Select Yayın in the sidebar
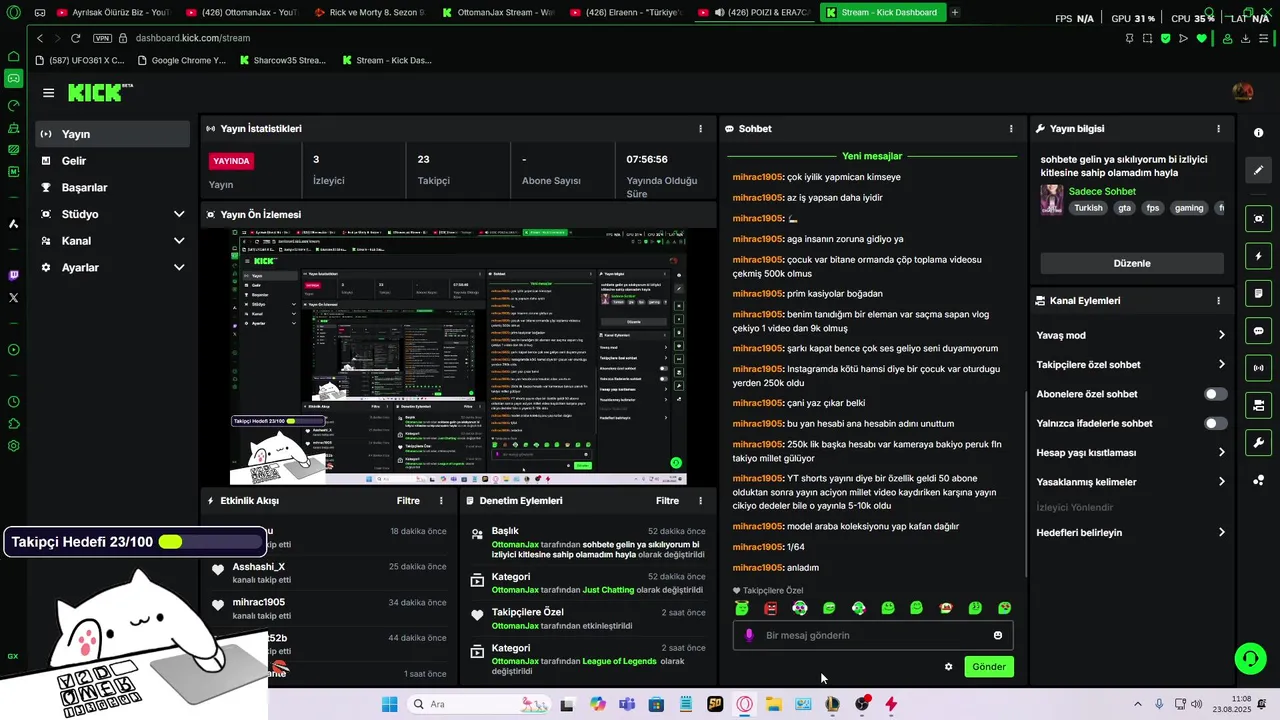Image resolution: width=1280 pixels, height=720 pixels. (x=113, y=134)
